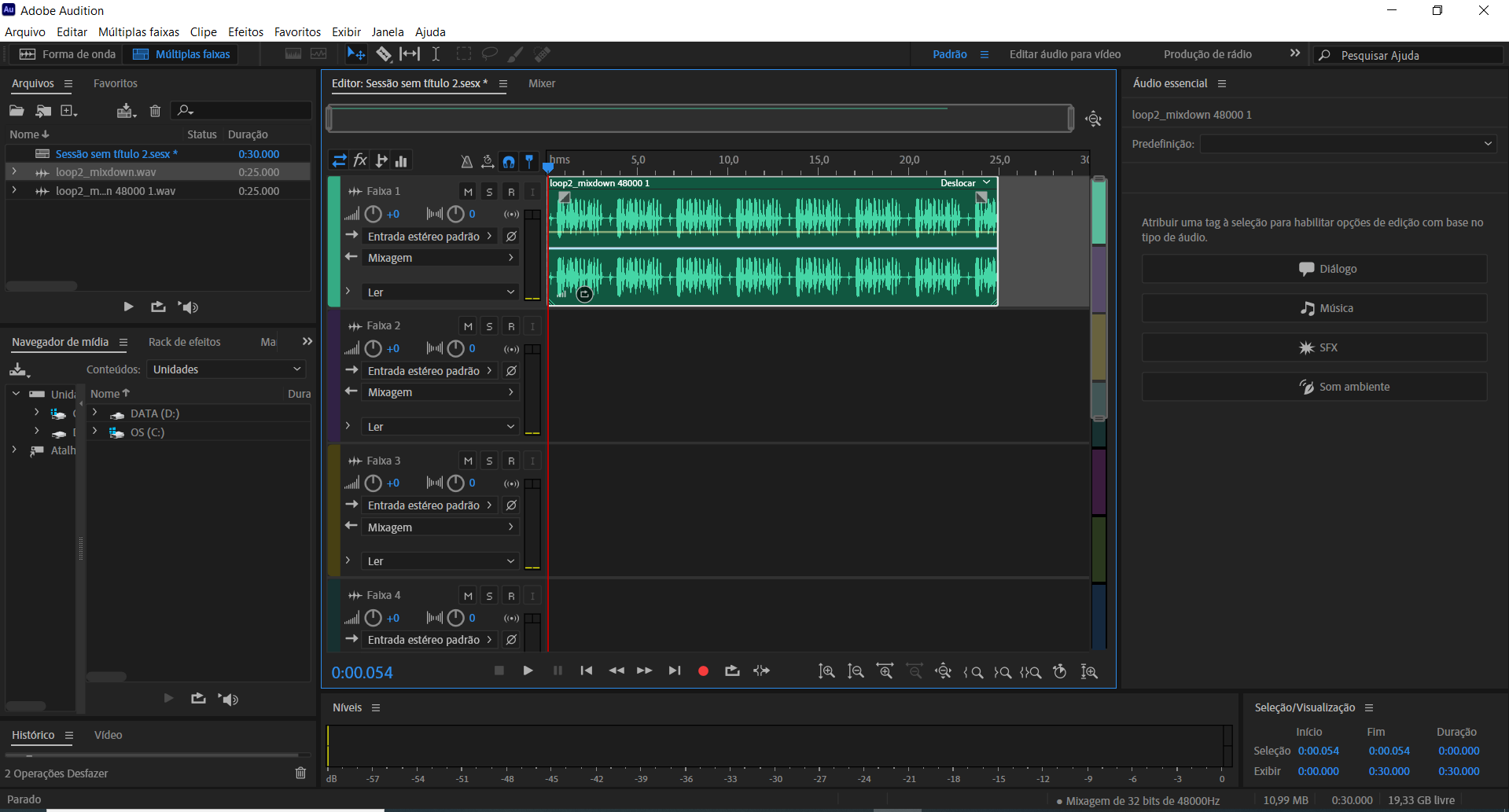Screen dimensions: 1509x812
Task: Arm Faixa 3 for recording with R
Action: click(x=511, y=461)
